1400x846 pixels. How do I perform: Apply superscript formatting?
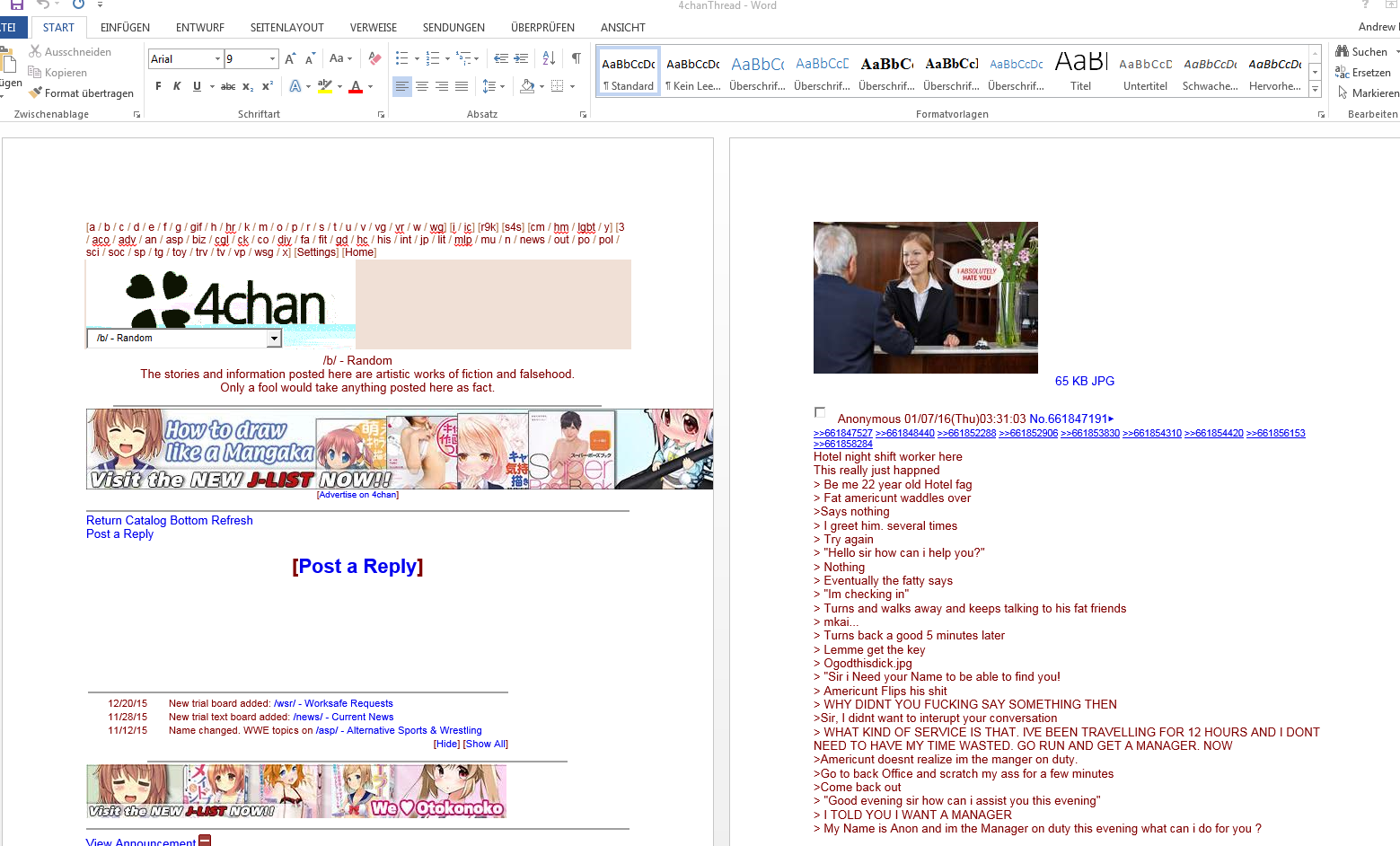coord(268,86)
